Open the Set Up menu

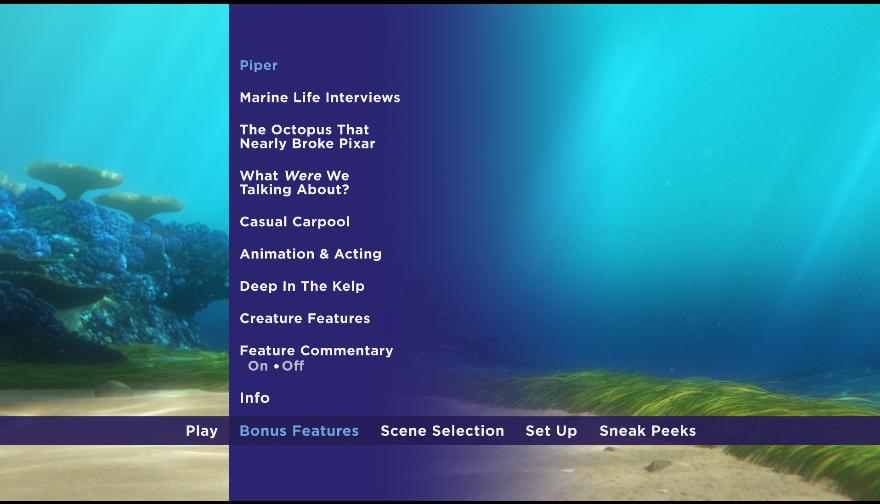551,431
